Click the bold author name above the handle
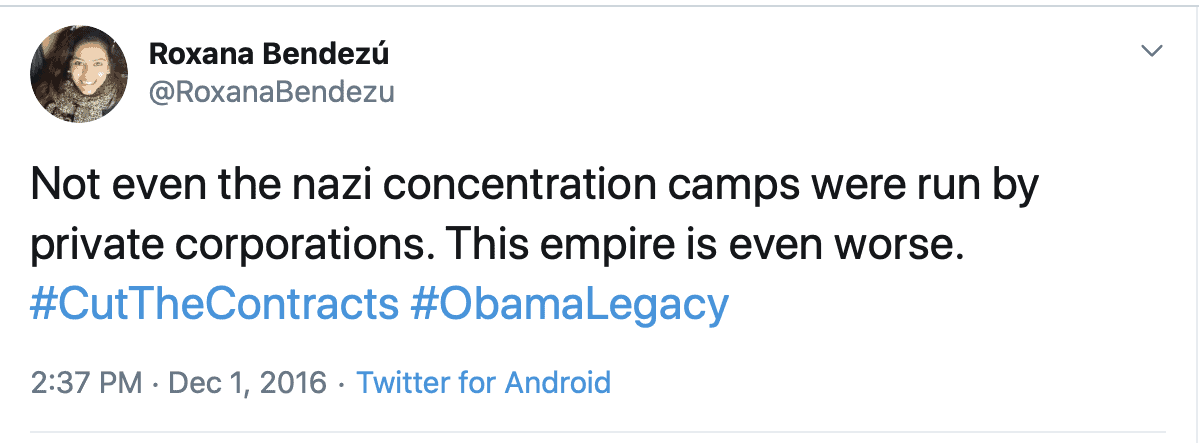The width and height of the screenshot is (1199, 443). click(268, 54)
